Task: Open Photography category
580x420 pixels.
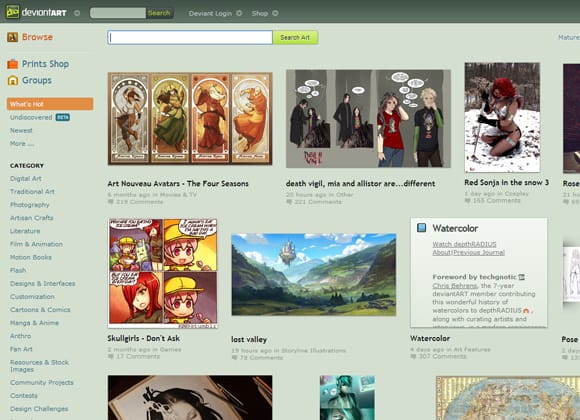Action: click(x=30, y=205)
